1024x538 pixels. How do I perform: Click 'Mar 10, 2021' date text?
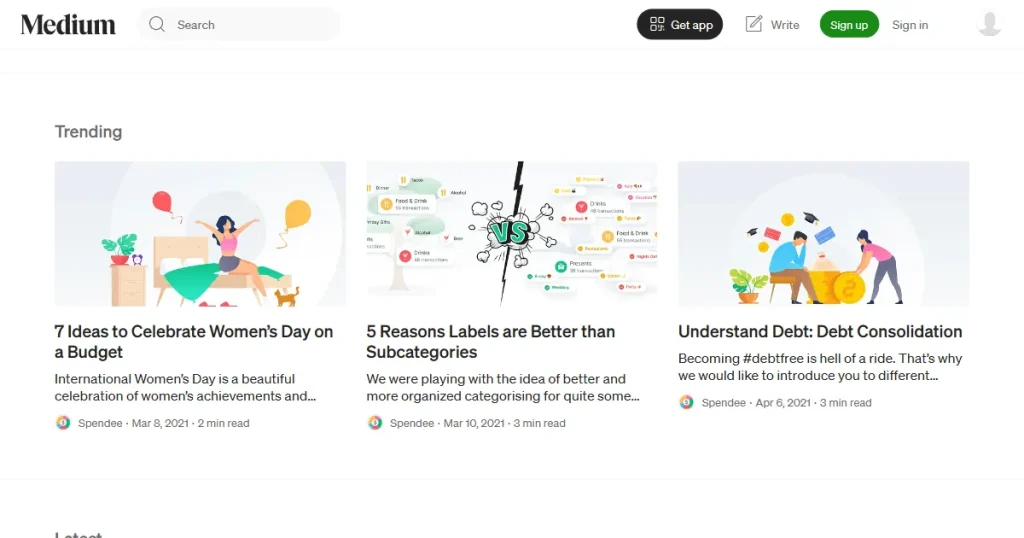pyautogui.click(x=474, y=423)
